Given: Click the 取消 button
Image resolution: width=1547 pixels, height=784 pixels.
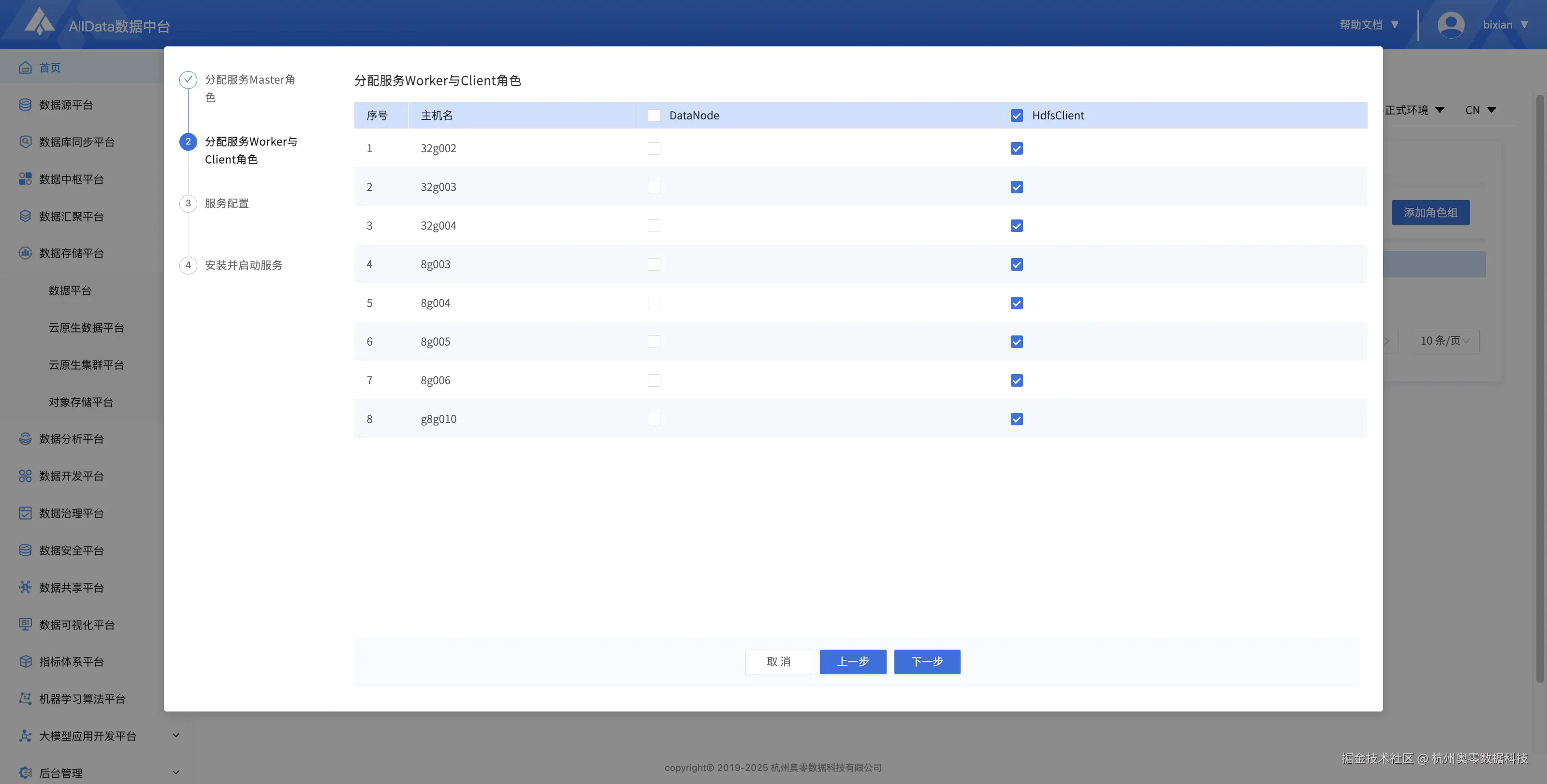Looking at the screenshot, I should [x=778, y=662].
